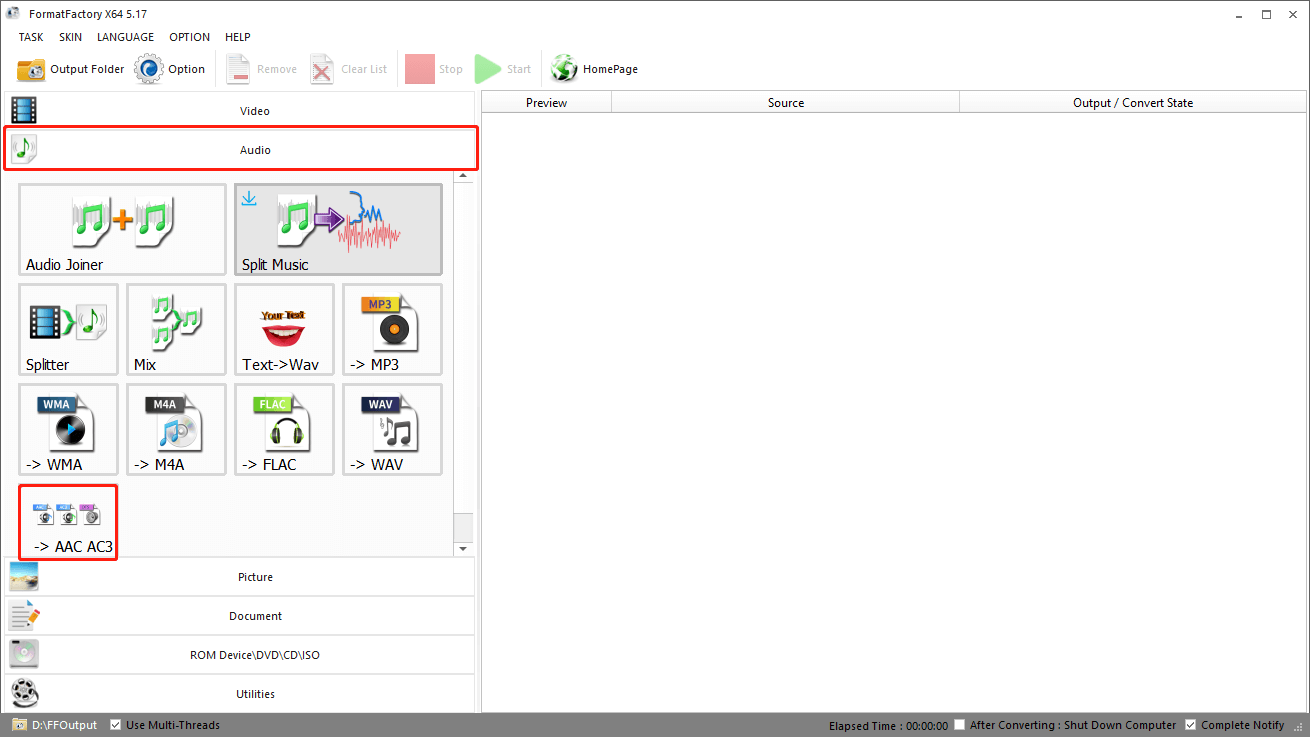
Task: Open the Audio Joiner tool
Action: 122,229
